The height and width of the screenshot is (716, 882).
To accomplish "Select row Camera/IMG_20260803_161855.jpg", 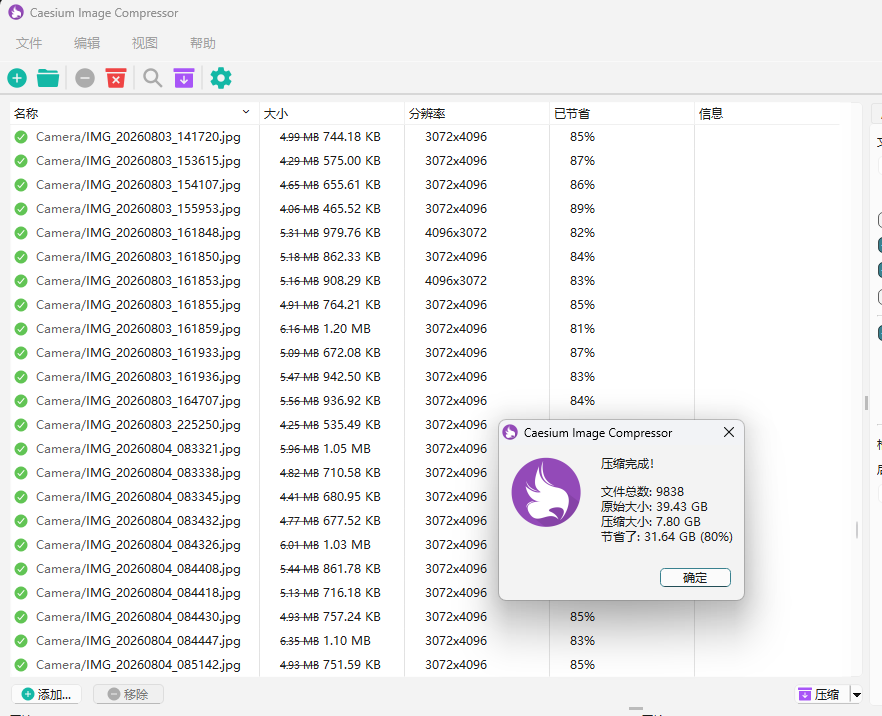I will 425,305.
